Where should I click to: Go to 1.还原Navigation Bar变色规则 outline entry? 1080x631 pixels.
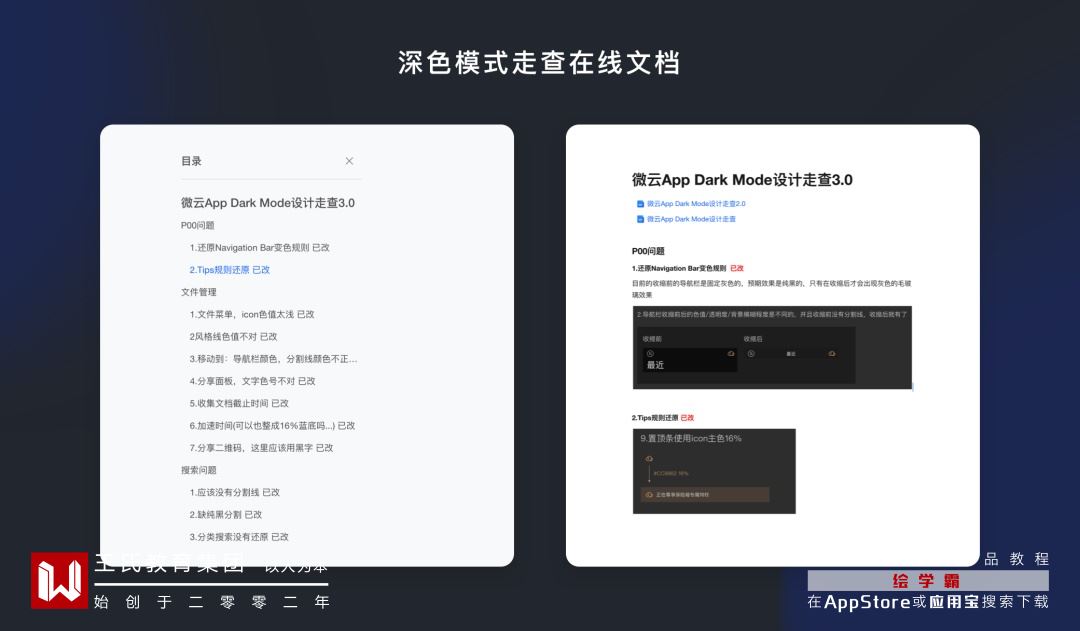pos(260,247)
